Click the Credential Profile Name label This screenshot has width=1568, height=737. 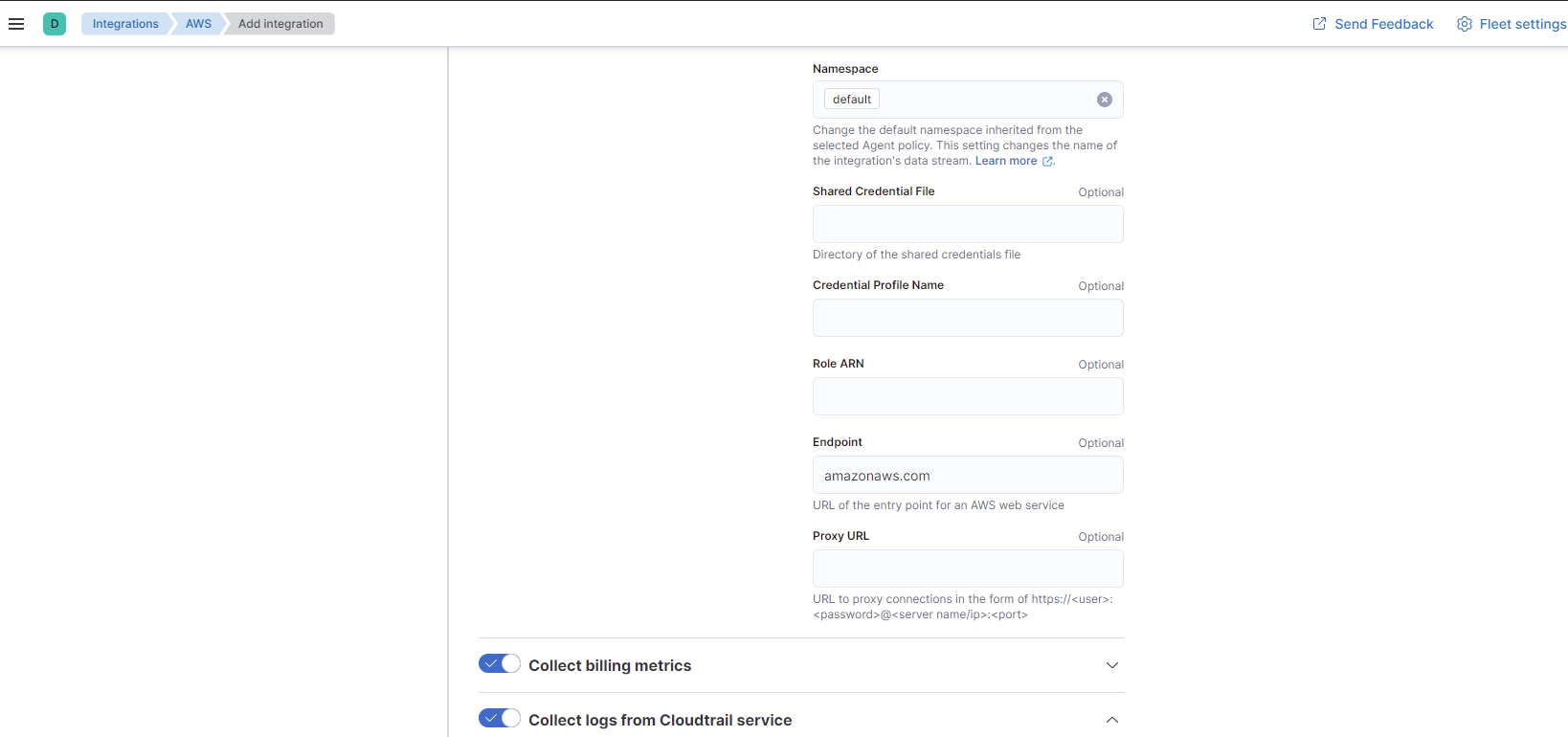coord(879,285)
